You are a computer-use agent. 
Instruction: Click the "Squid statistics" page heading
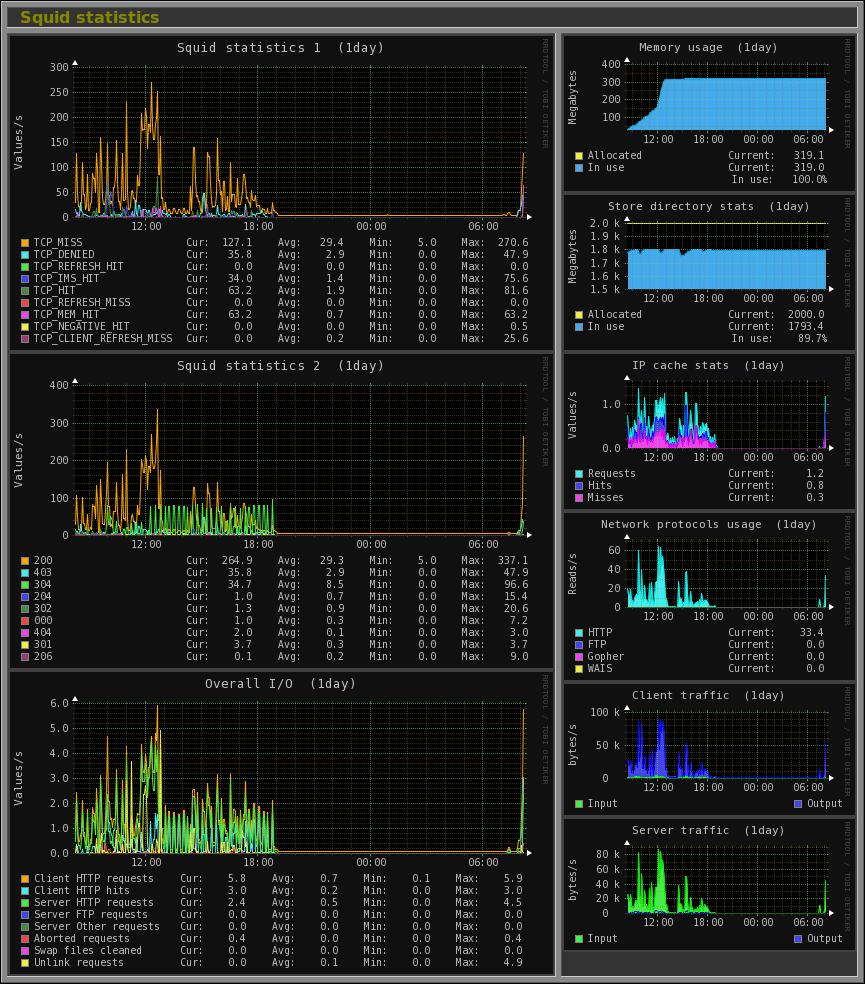coord(90,18)
